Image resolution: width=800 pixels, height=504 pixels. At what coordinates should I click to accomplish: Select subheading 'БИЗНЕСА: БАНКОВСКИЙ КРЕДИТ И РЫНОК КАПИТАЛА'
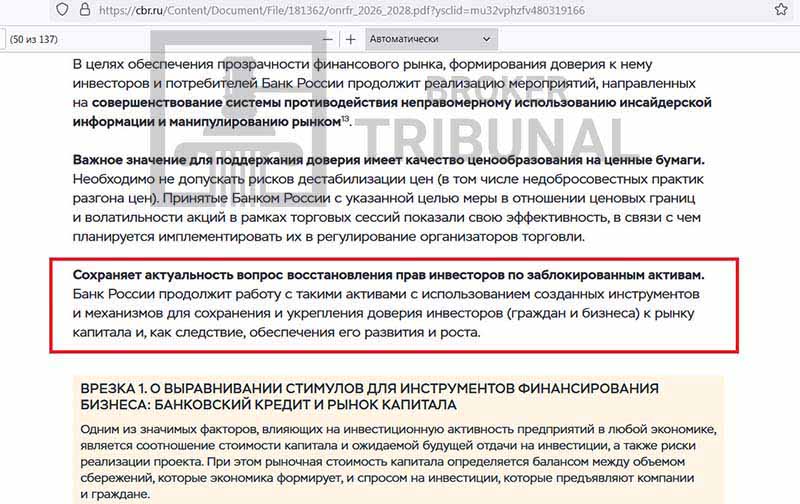click(x=268, y=405)
